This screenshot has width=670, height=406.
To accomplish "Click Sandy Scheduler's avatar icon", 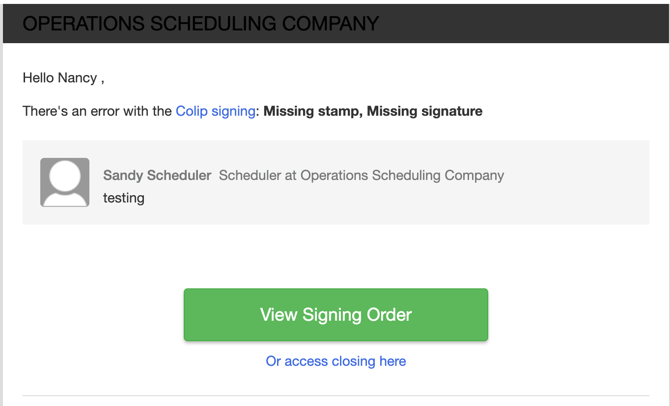I will tap(65, 182).
